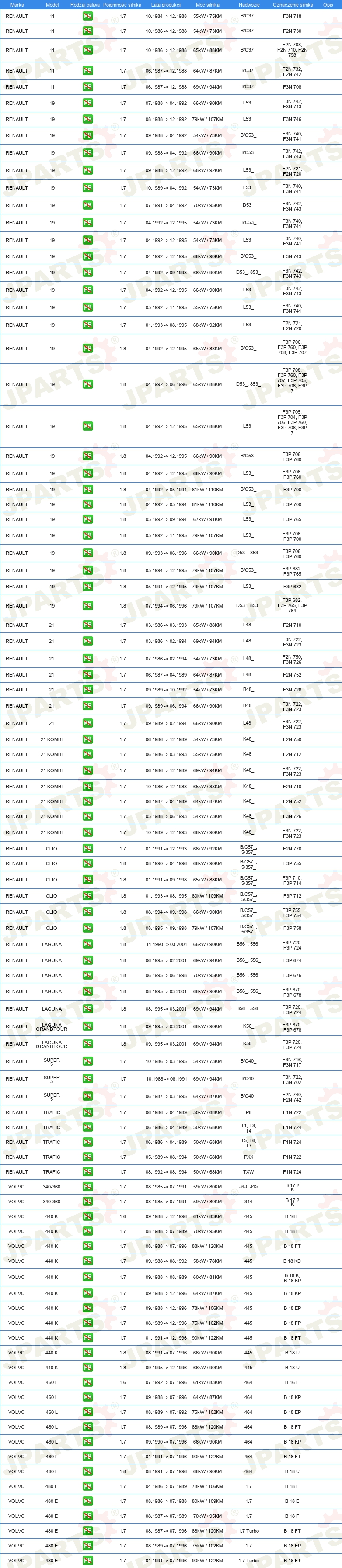Click body code PXX cell

[248, 1157]
